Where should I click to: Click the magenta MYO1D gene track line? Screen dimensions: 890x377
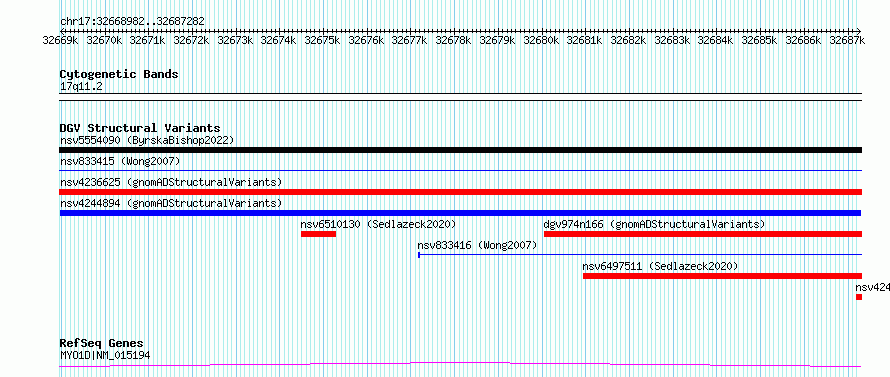[460, 365]
